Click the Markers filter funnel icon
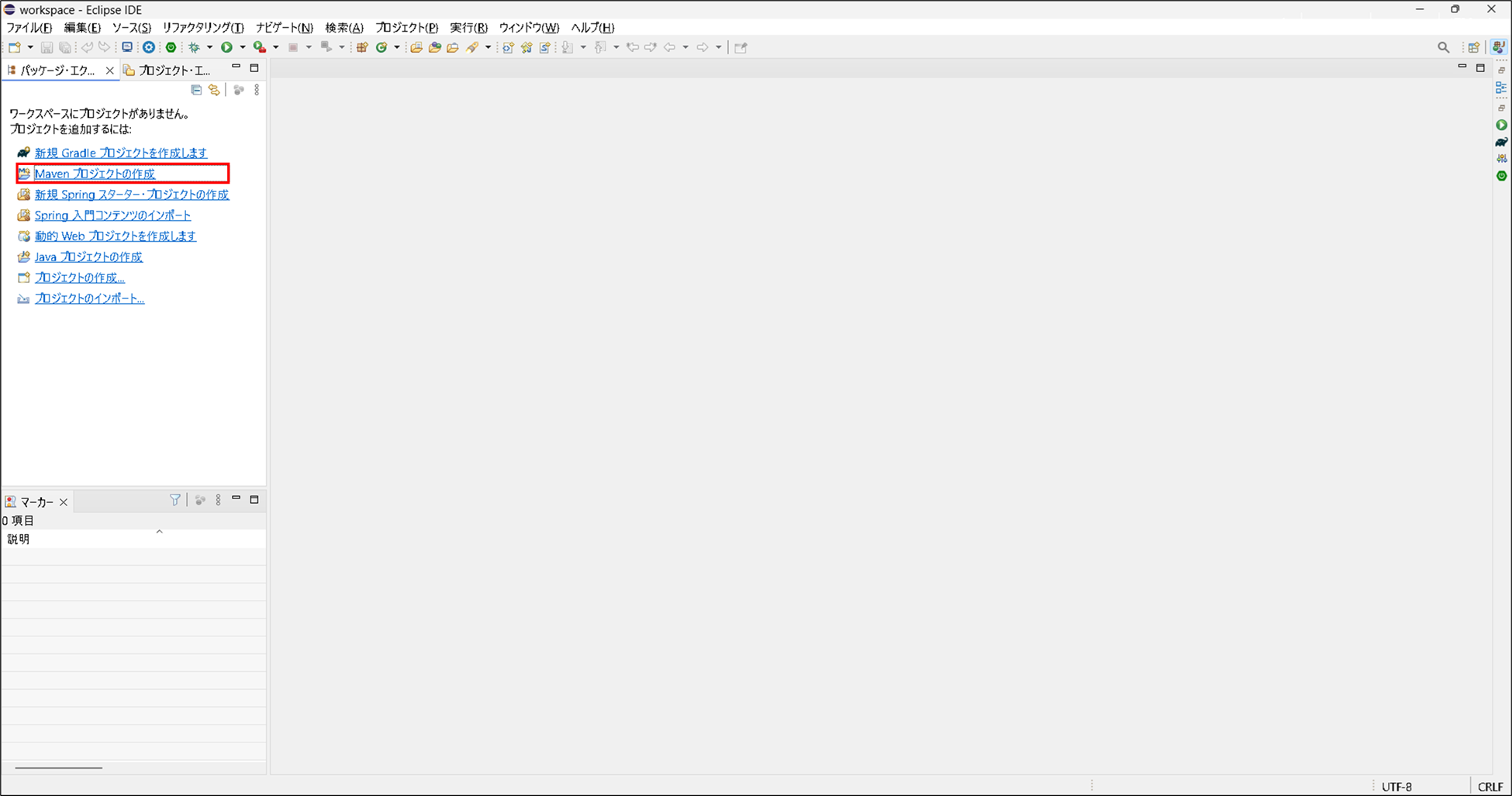Image resolution: width=1512 pixels, height=796 pixels. 175,500
